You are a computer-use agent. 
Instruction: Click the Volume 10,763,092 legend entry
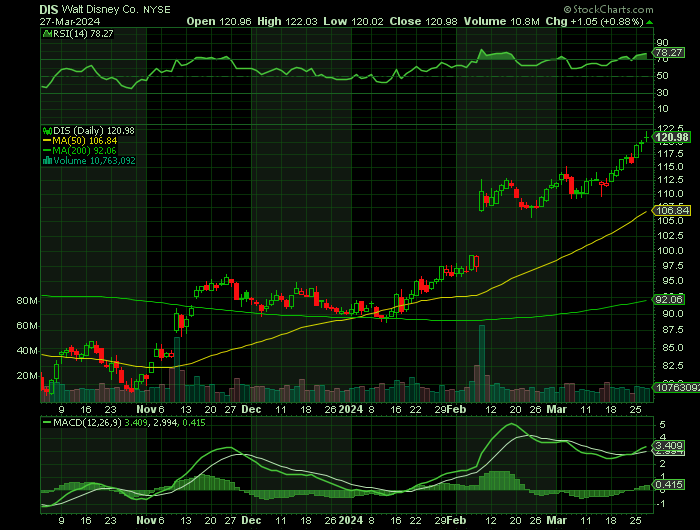tap(94, 161)
